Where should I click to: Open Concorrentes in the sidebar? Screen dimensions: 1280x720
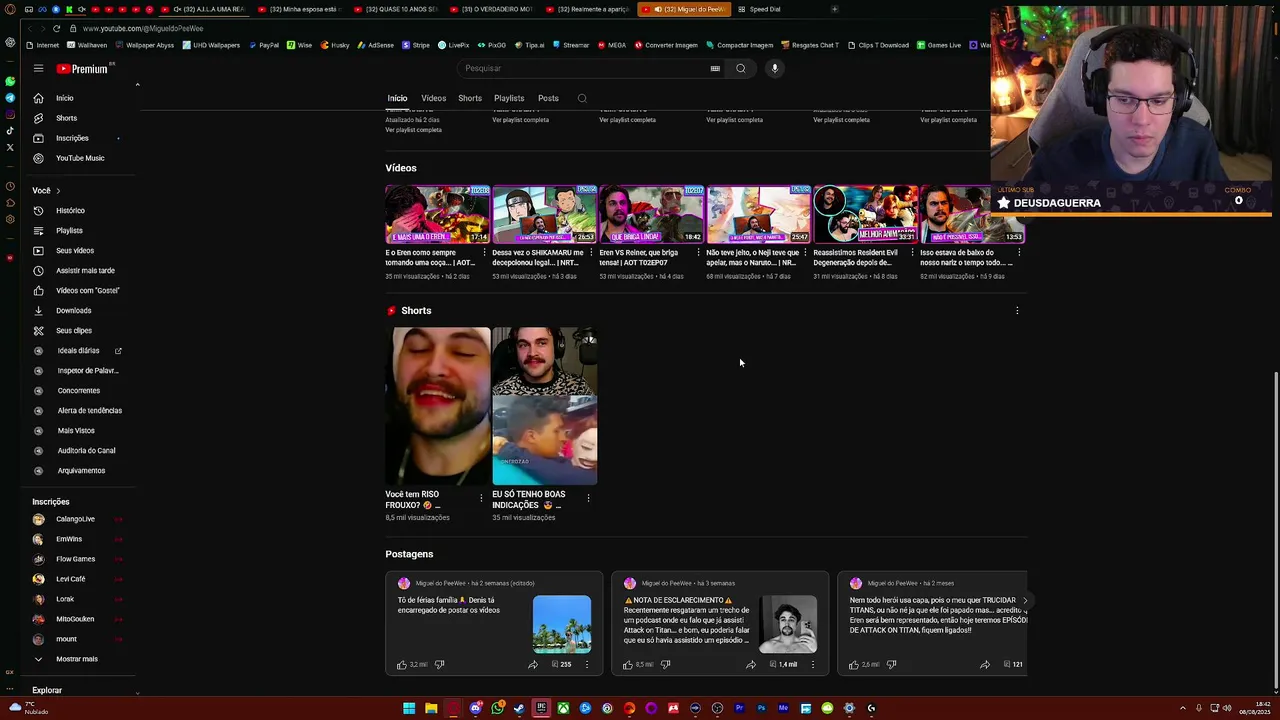coord(78,391)
